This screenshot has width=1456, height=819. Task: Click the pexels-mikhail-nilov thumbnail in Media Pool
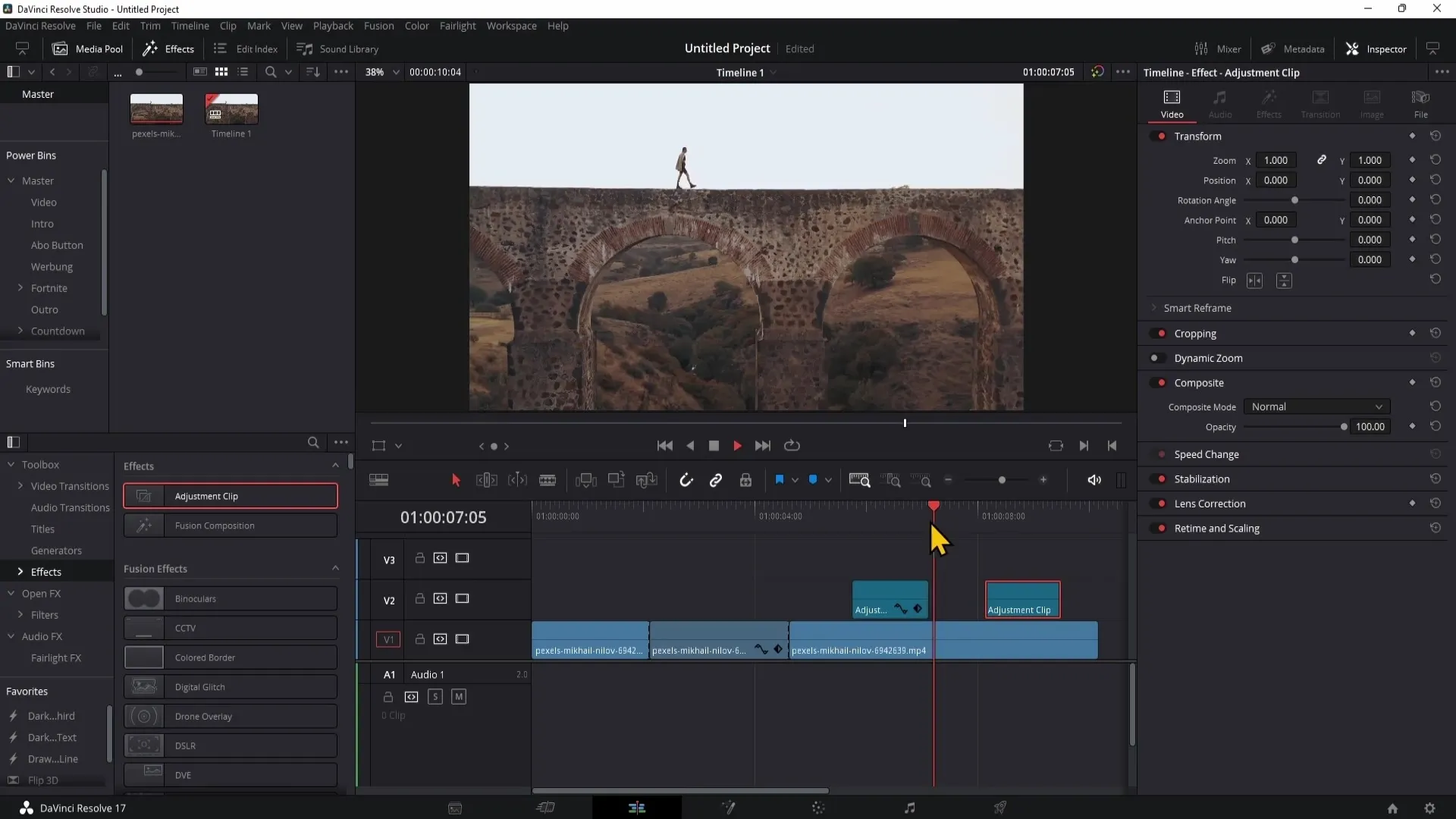pos(156,109)
